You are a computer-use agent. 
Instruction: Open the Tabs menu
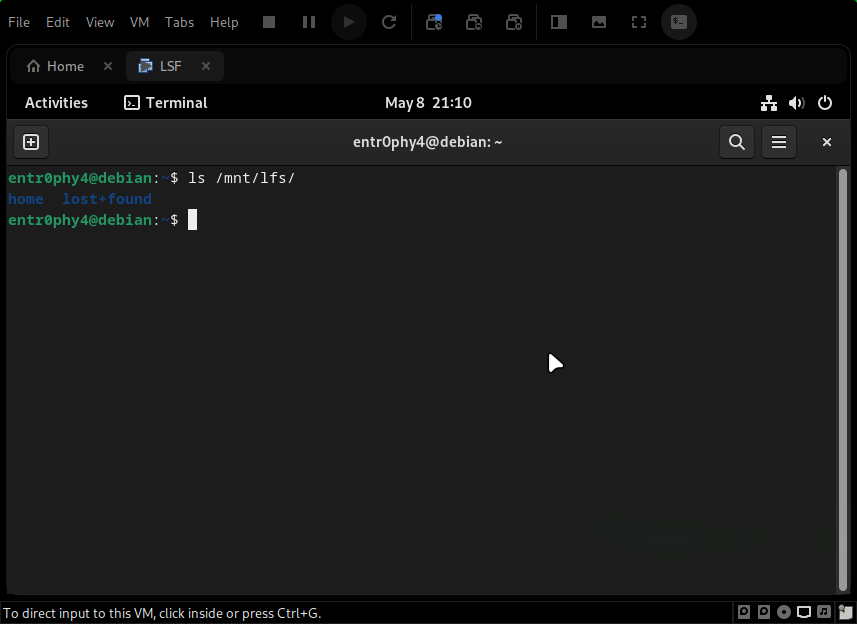[x=179, y=22]
